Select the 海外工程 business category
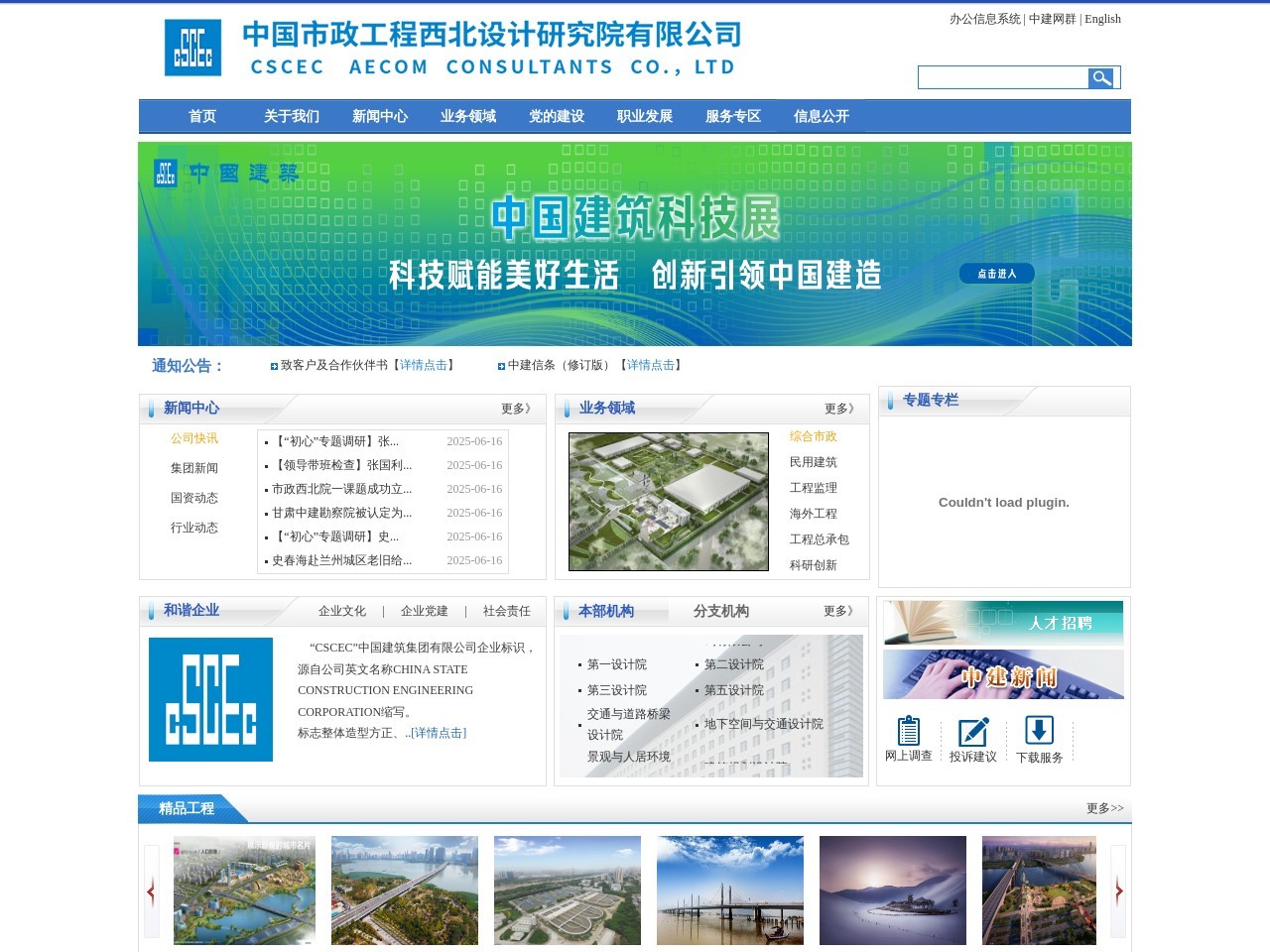This screenshot has height=952, width=1270. click(814, 514)
